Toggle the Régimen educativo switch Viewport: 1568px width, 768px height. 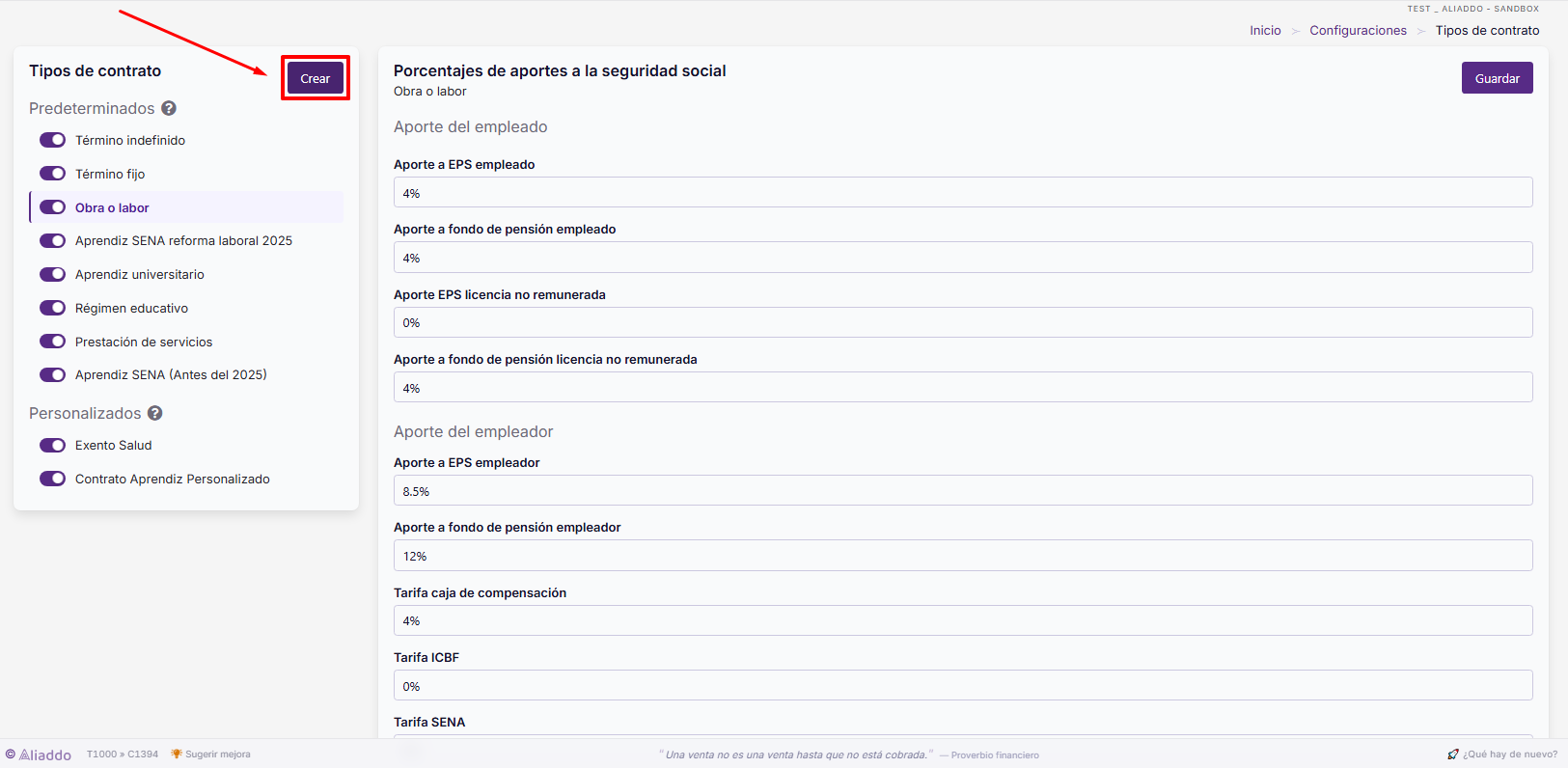(x=52, y=308)
